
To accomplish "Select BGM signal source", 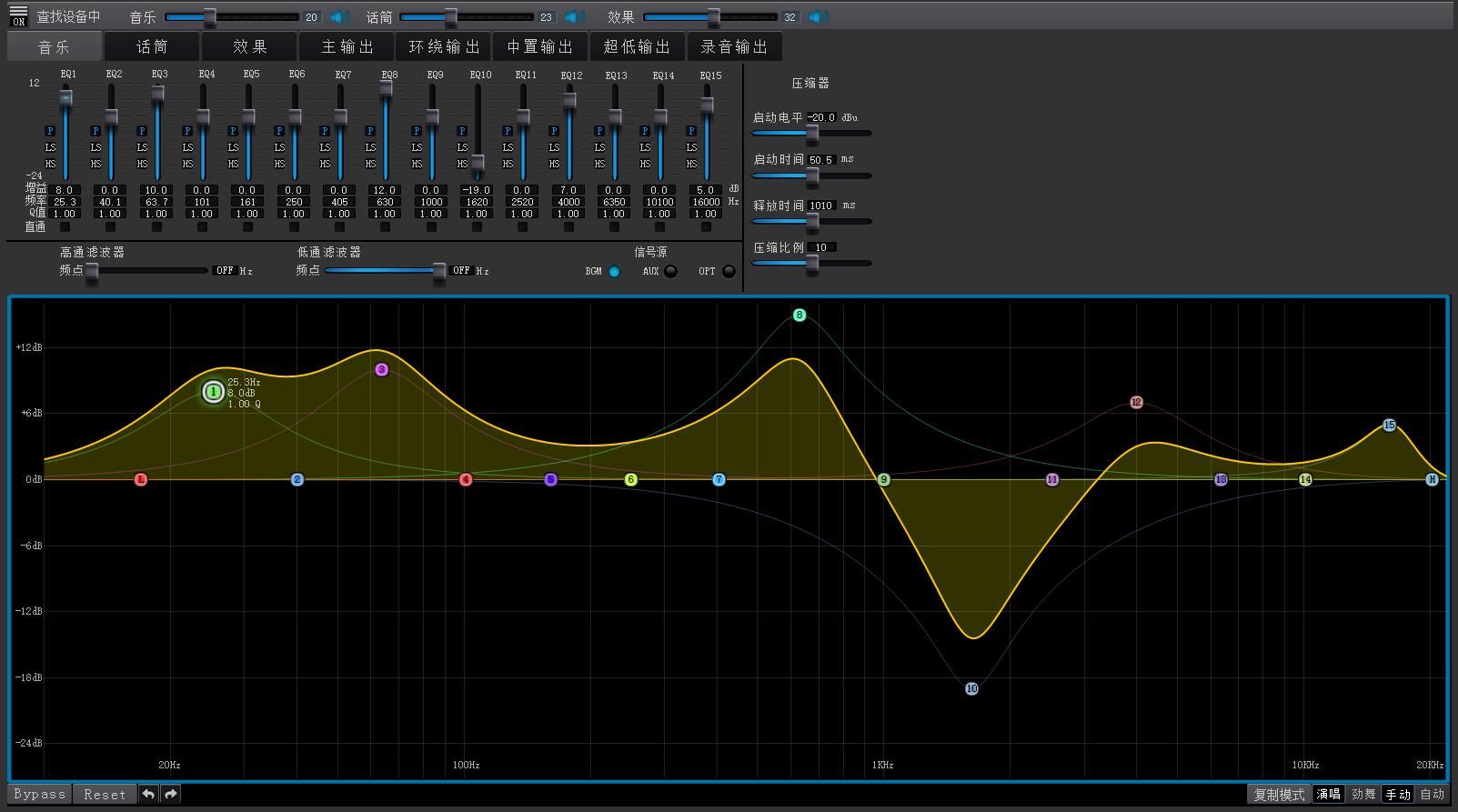I will (x=614, y=271).
